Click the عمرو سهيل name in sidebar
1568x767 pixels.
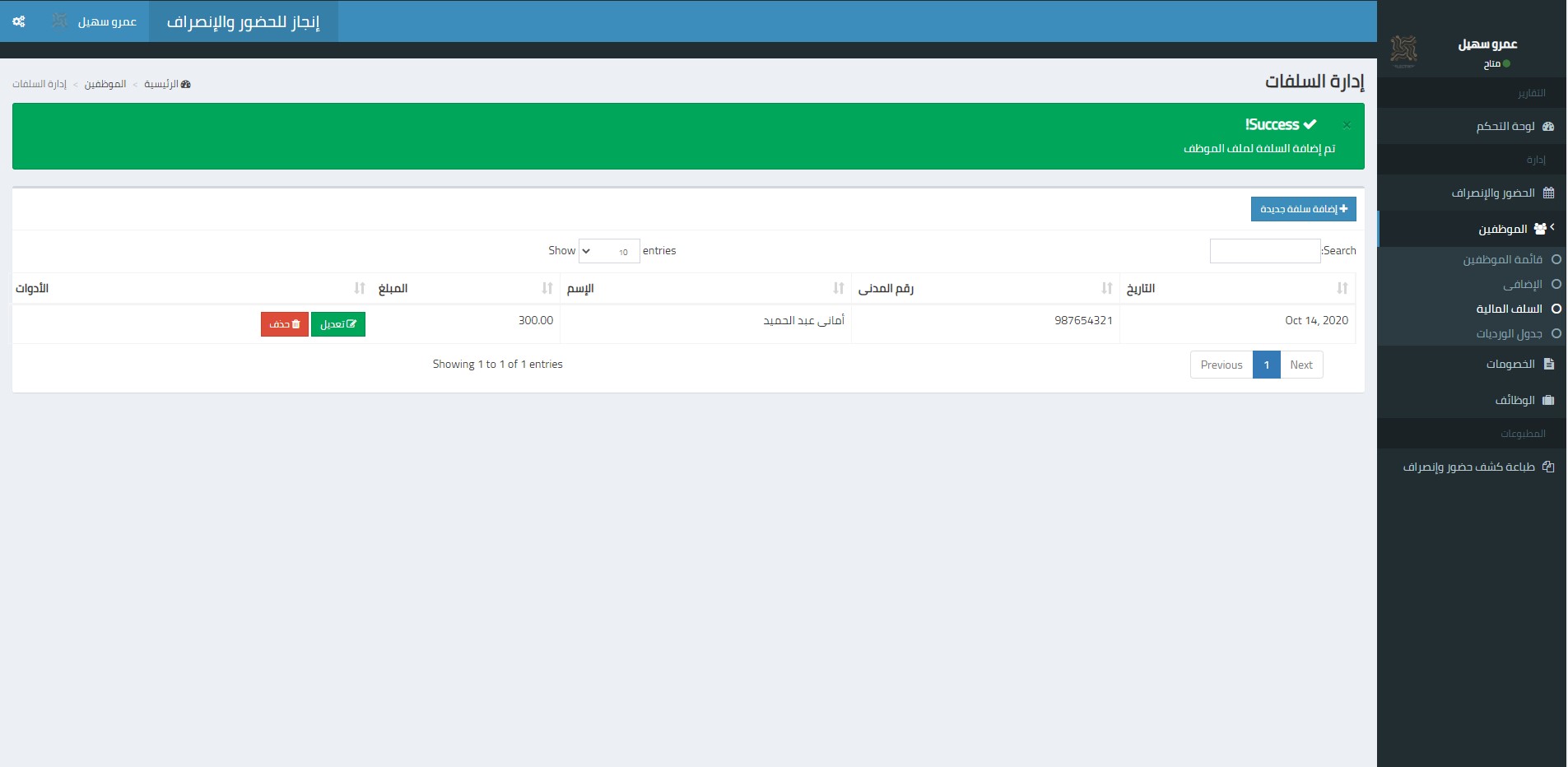click(1487, 44)
